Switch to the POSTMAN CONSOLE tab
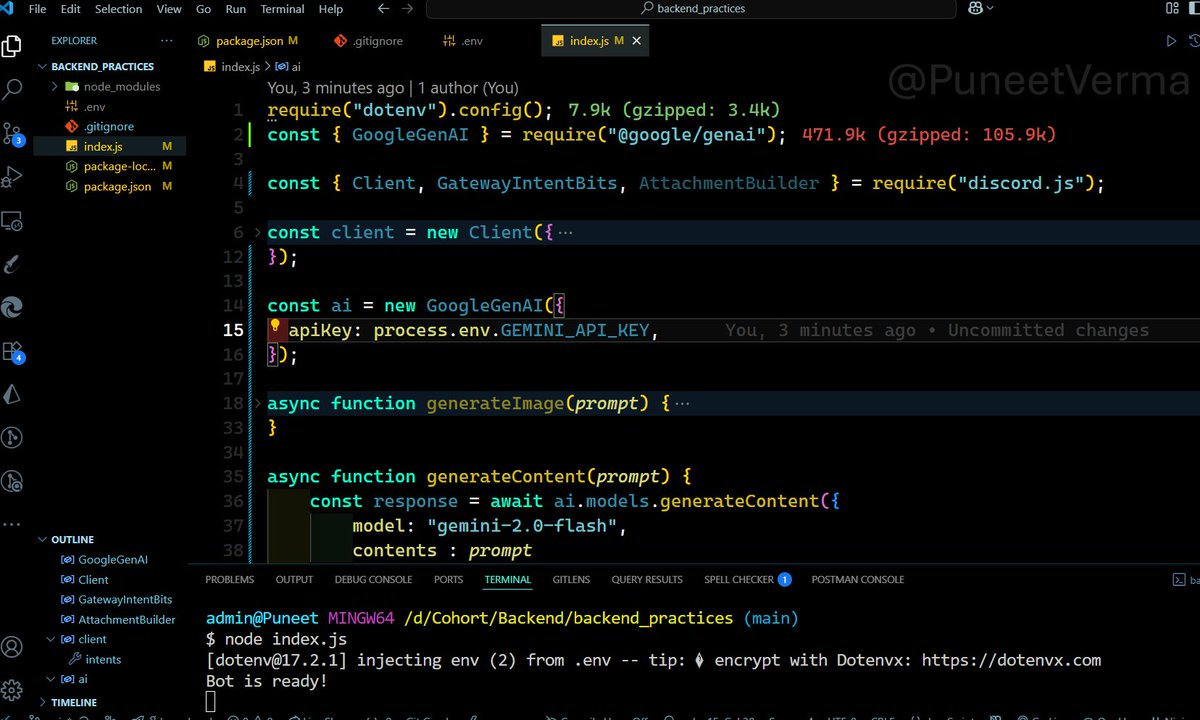Image resolution: width=1200 pixels, height=720 pixels. coord(857,579)
